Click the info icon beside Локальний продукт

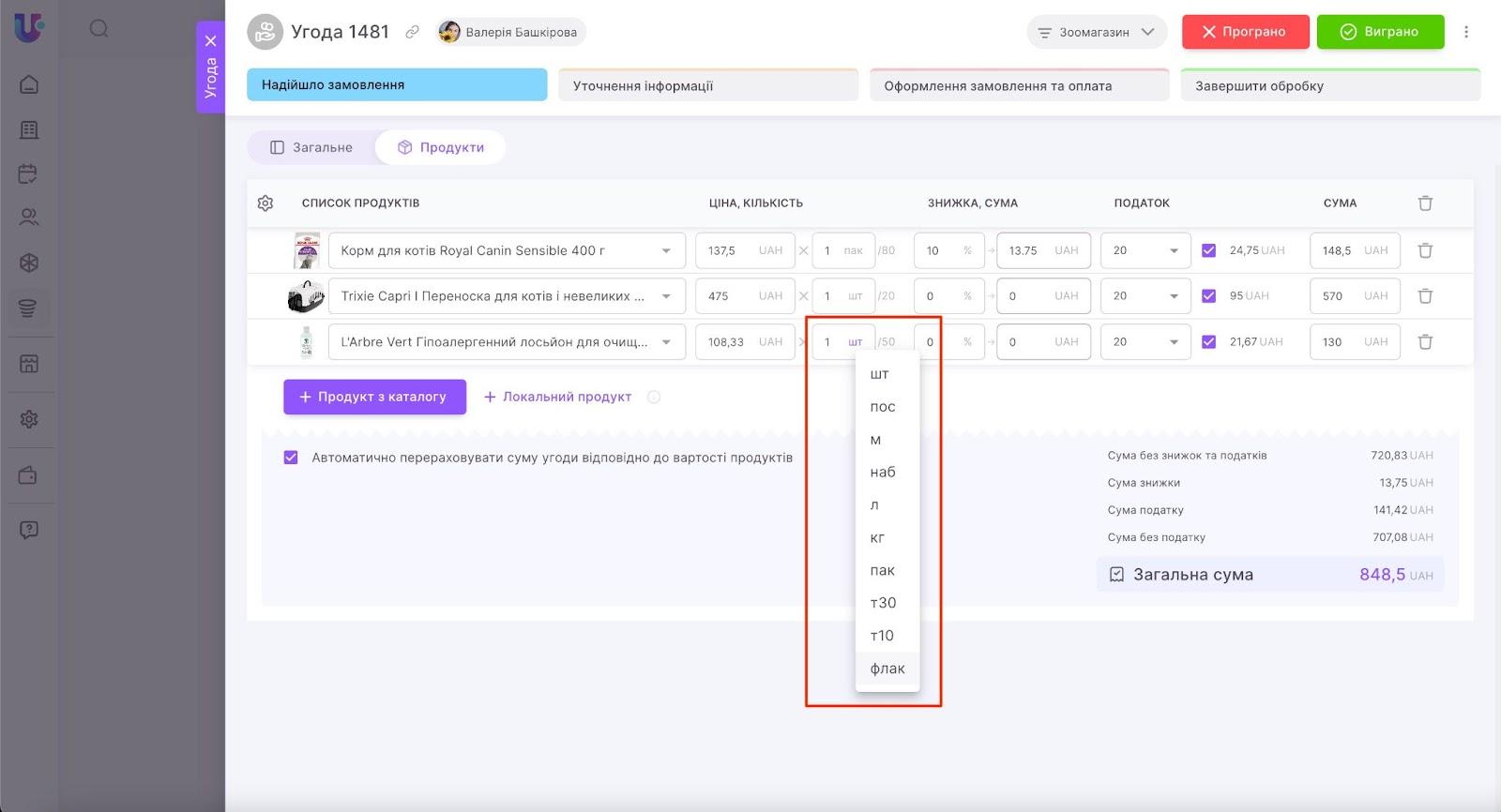tap(654, 398)
